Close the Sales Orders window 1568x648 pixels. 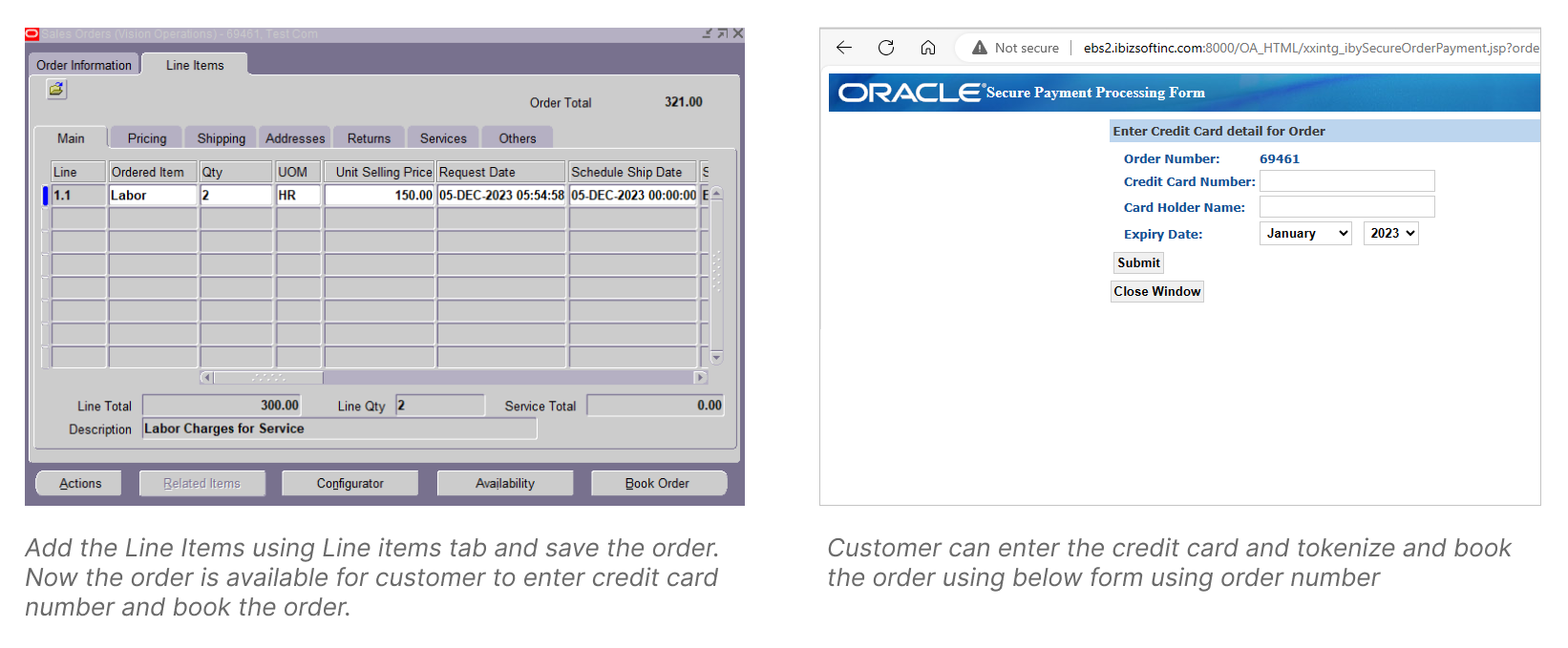[x=737, y=33]
